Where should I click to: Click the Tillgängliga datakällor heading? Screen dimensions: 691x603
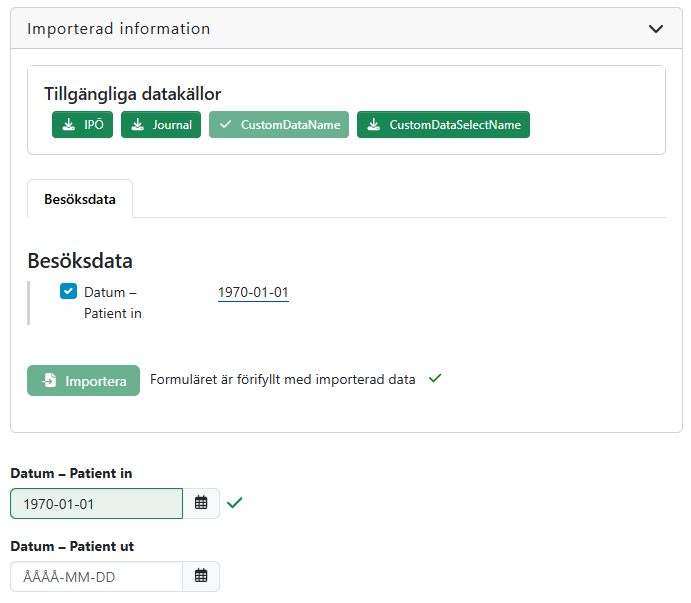(132, 94)
